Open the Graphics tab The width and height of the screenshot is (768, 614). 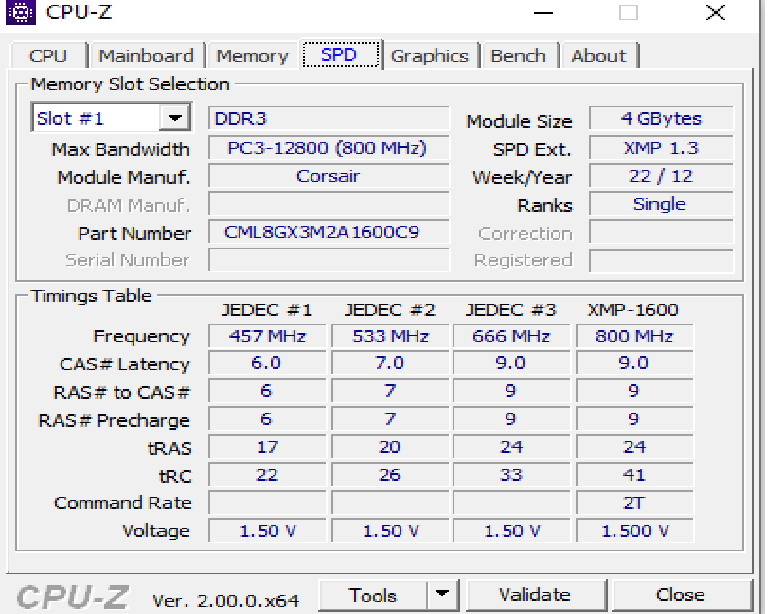tap(430, 56)
